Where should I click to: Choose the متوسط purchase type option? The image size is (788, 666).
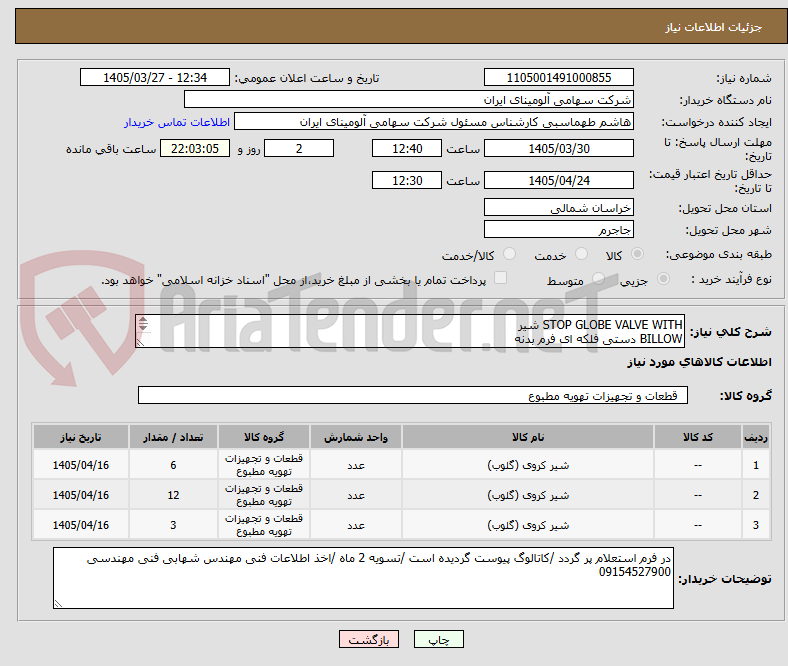598,279
